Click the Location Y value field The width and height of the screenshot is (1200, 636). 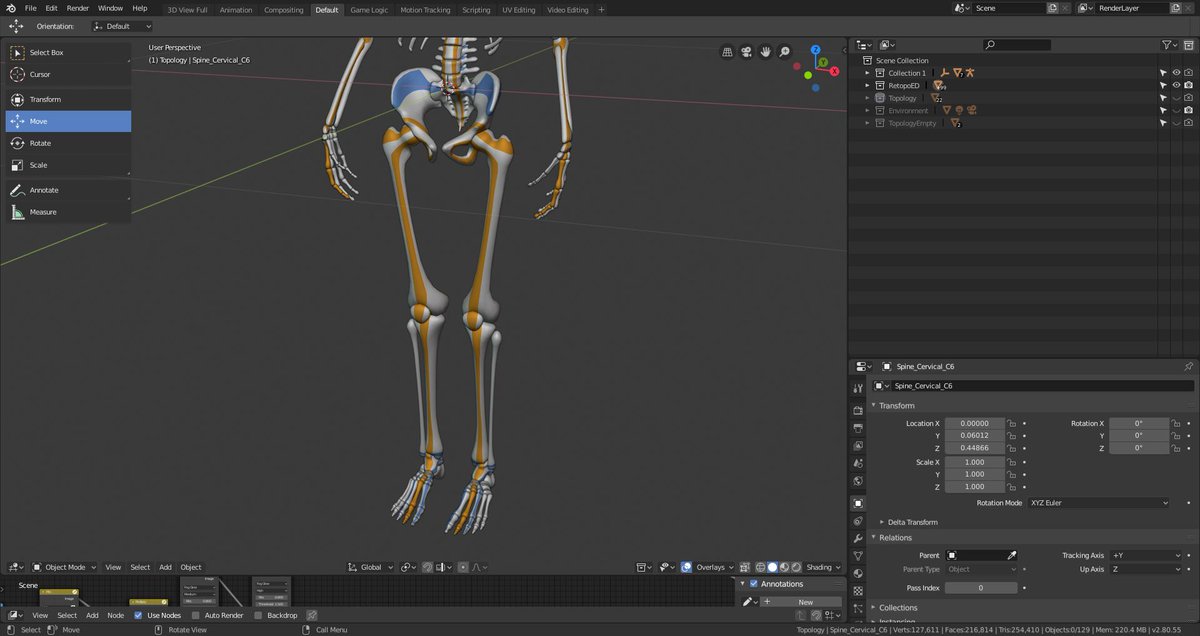(x=974, y=436)
